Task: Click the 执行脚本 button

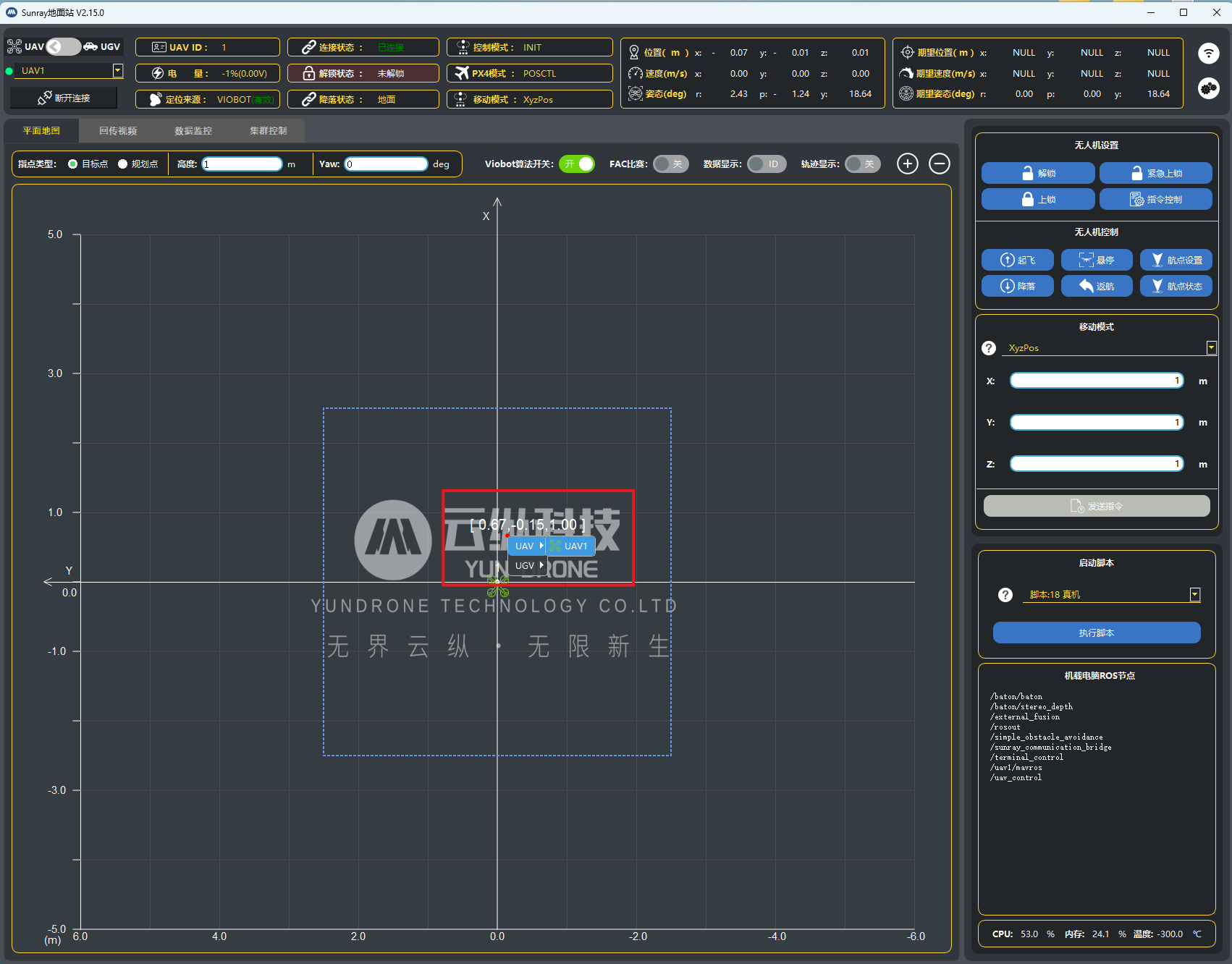Action: click(1097, 633)
